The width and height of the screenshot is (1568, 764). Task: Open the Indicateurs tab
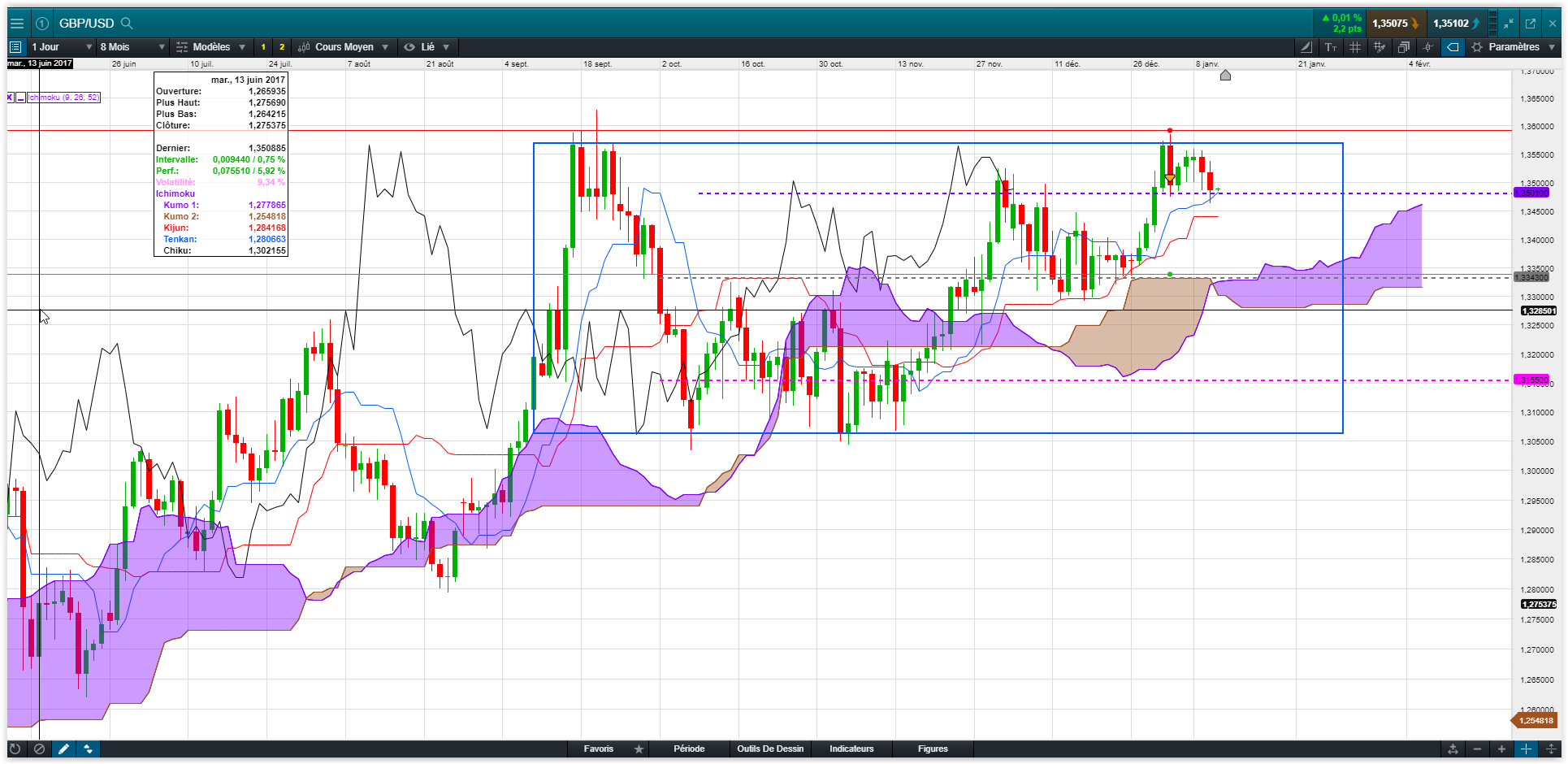pos(851,749)
